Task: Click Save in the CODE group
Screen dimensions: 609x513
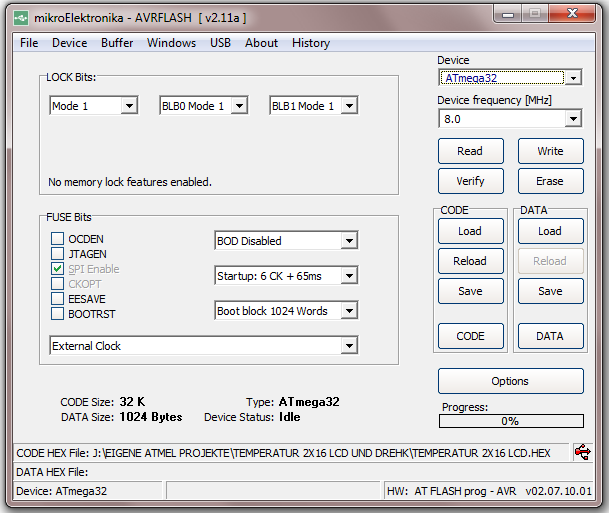Action: [471, 291]
